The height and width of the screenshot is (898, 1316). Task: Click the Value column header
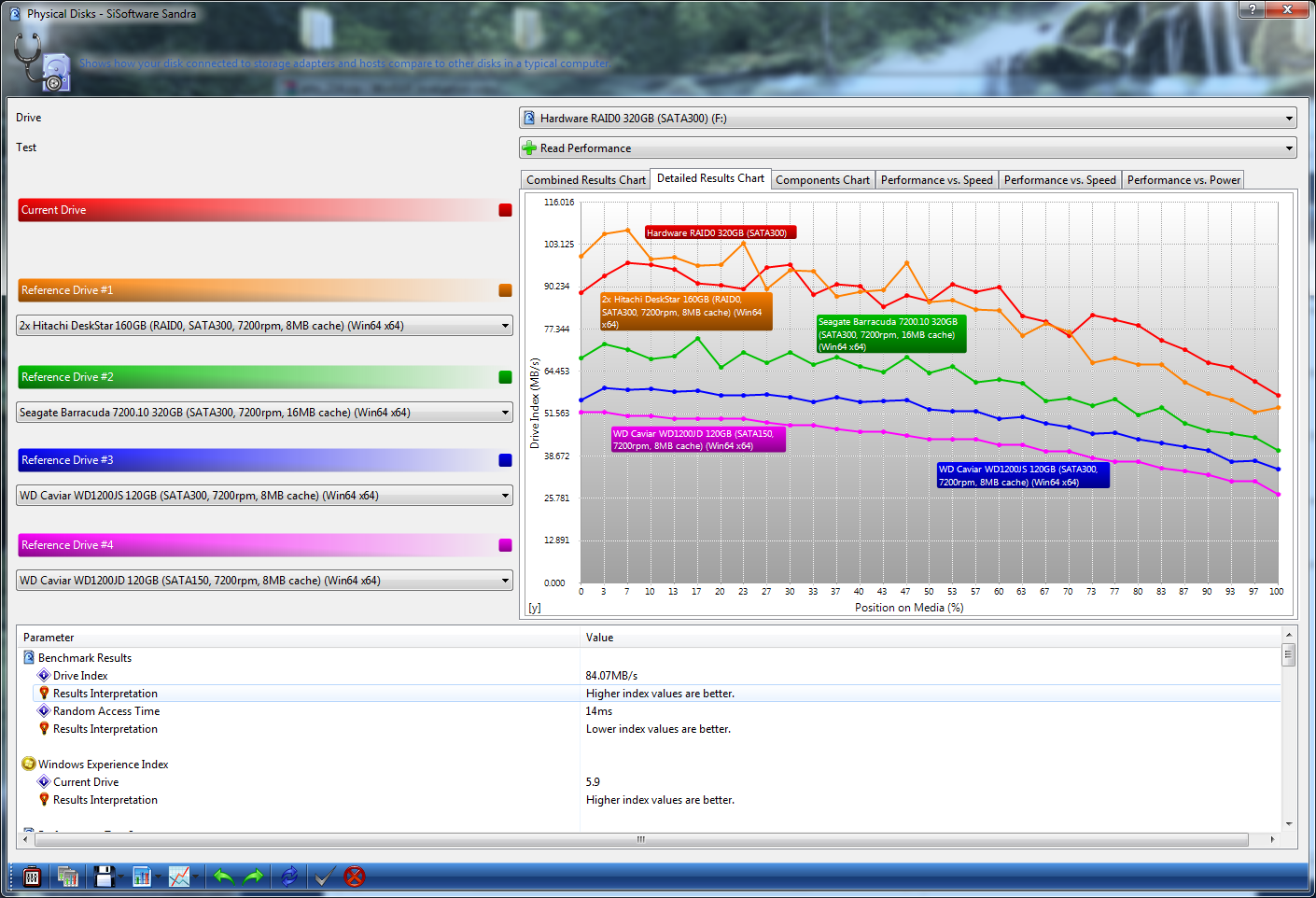click(x=931, y=638)
